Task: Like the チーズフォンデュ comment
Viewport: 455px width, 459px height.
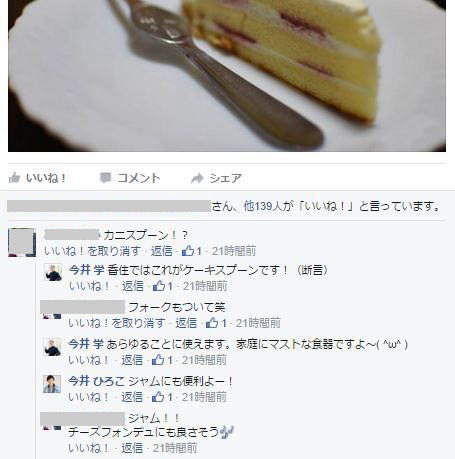Action: click(88, 448)
